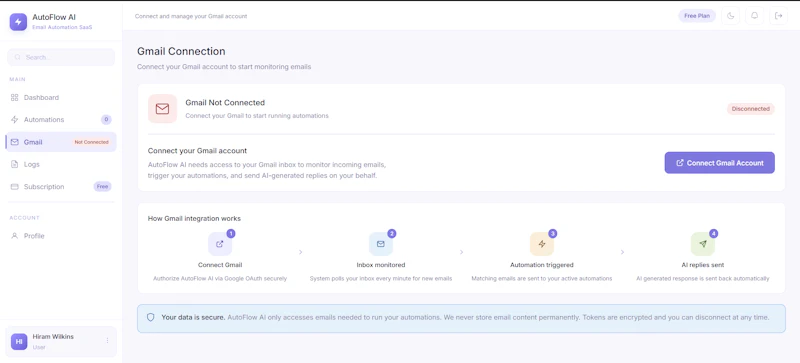
Task: Click the logout arrow icon
Action: pos(778,16)
